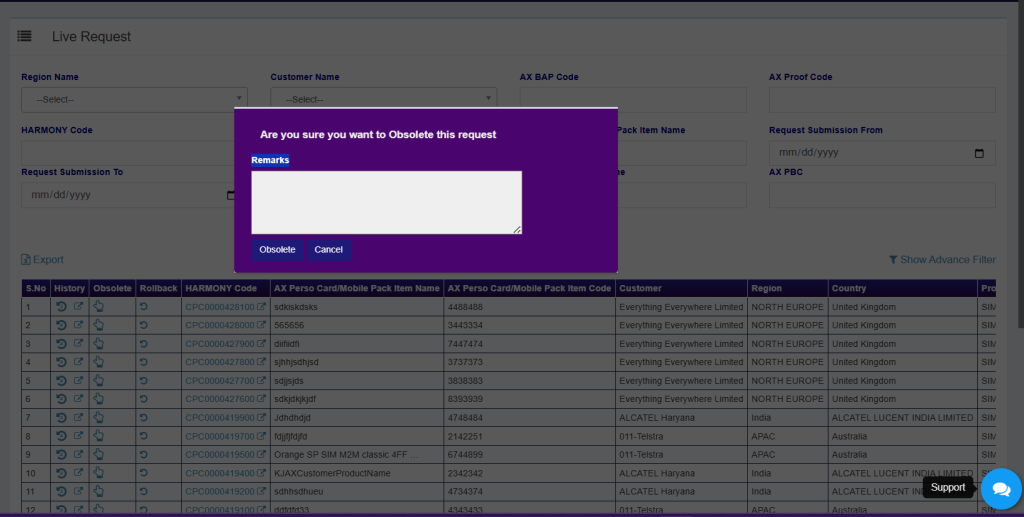The width and height of the screenshot is (1024, 517).
Task: Open HARMONY code CPC0000428100 link
Action: point(219,307)
